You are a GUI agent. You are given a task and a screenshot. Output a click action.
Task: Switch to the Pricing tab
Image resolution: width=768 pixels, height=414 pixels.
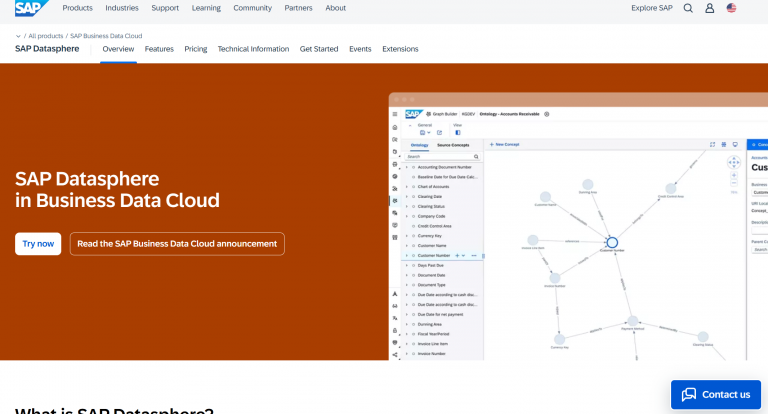[x=196, y=49]
